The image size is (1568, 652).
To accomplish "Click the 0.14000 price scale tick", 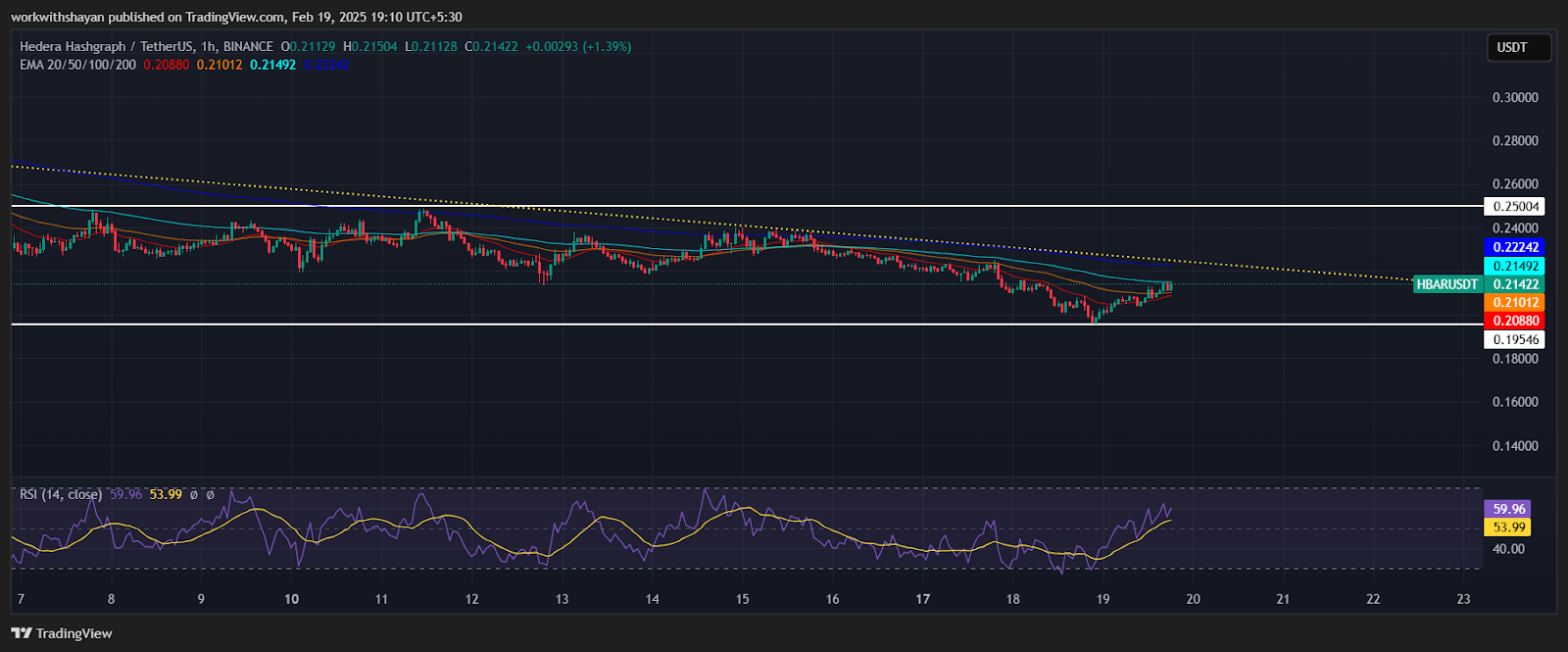I will pos(1515,446).
